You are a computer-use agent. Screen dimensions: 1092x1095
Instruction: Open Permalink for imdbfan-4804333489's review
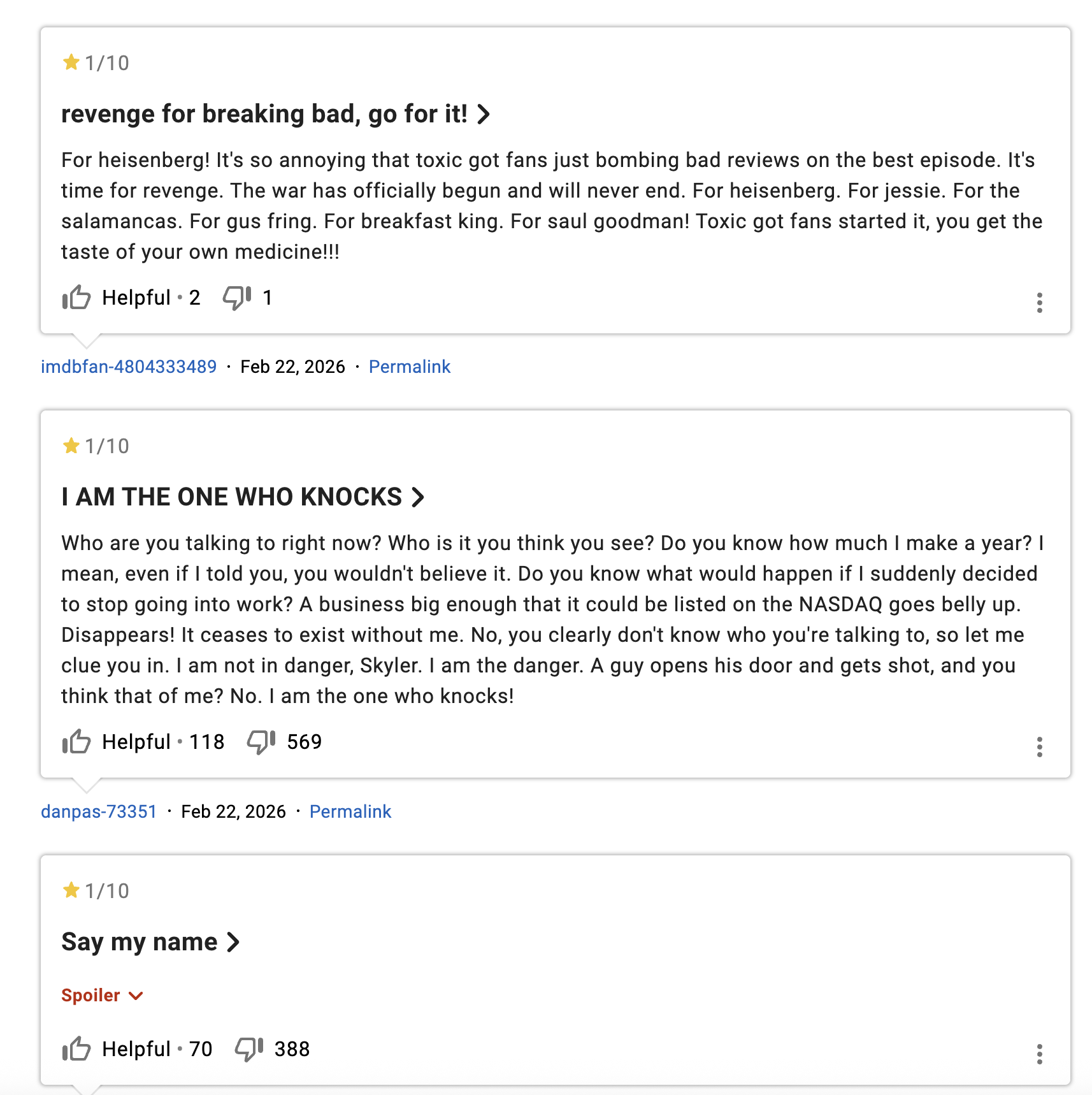tap(409, 367)
